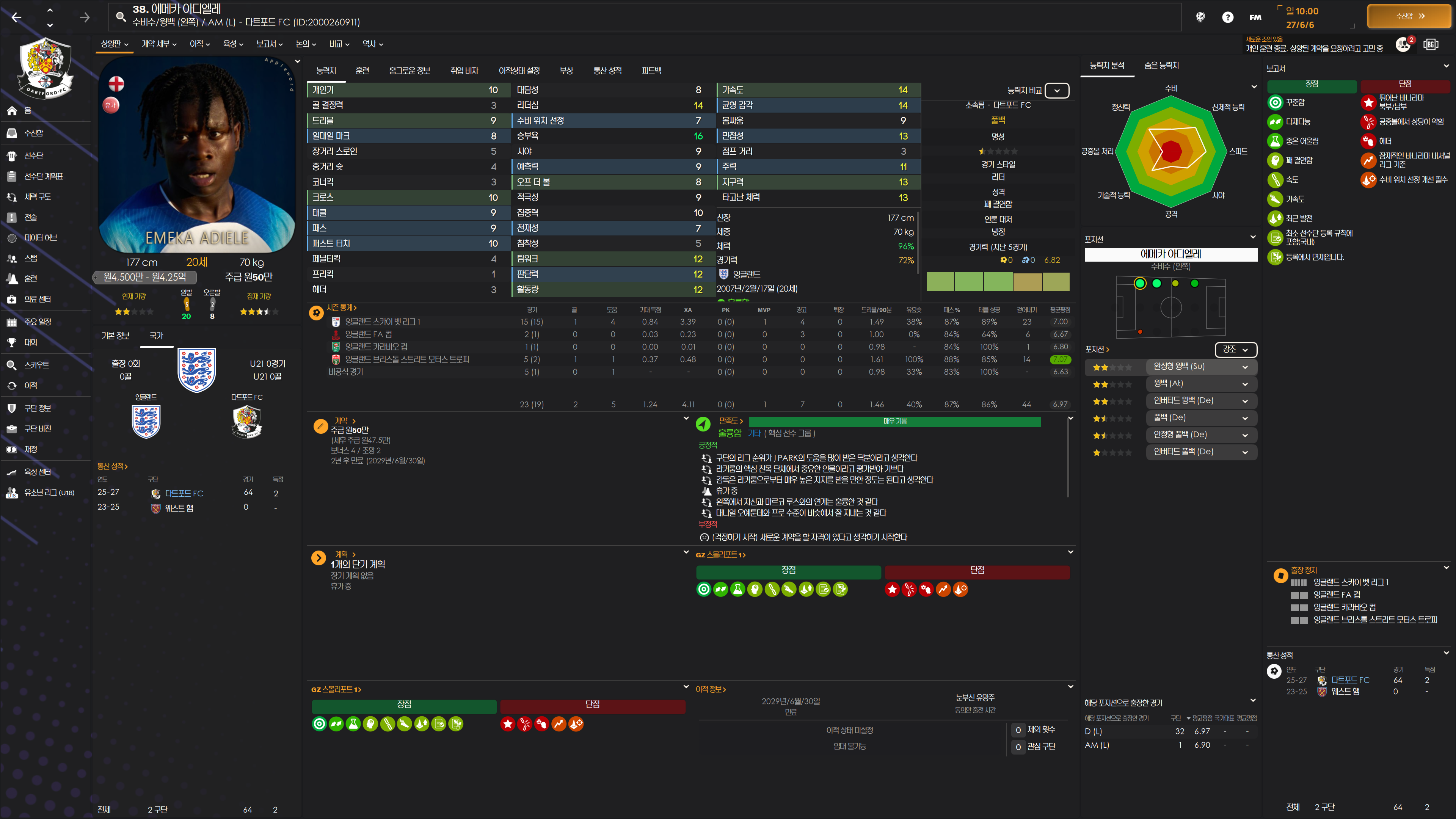Open the 계약 세부 dropdown menu

(x=159, y=44)
